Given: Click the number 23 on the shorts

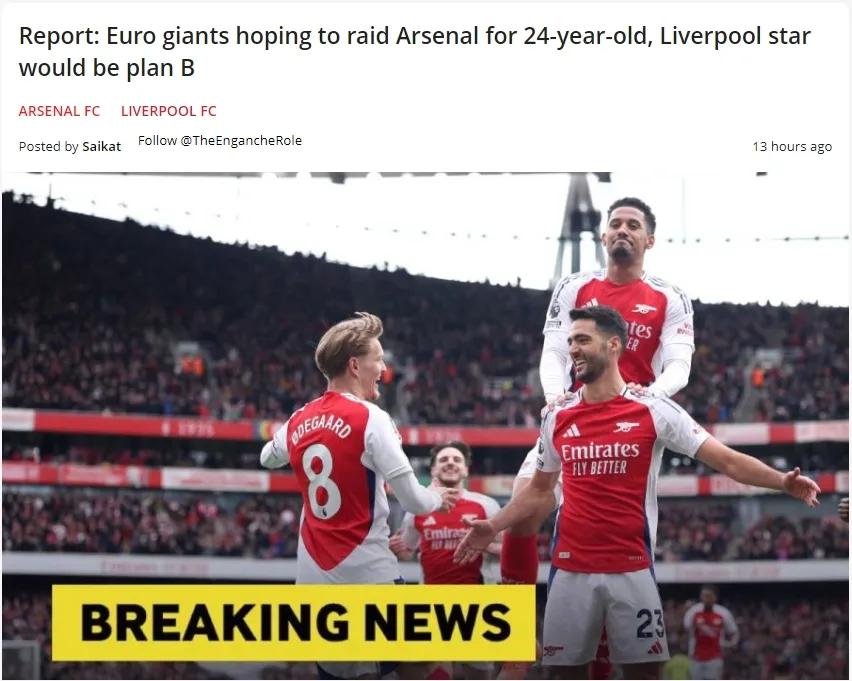Looking at the screenshot, I should point(649,623).
